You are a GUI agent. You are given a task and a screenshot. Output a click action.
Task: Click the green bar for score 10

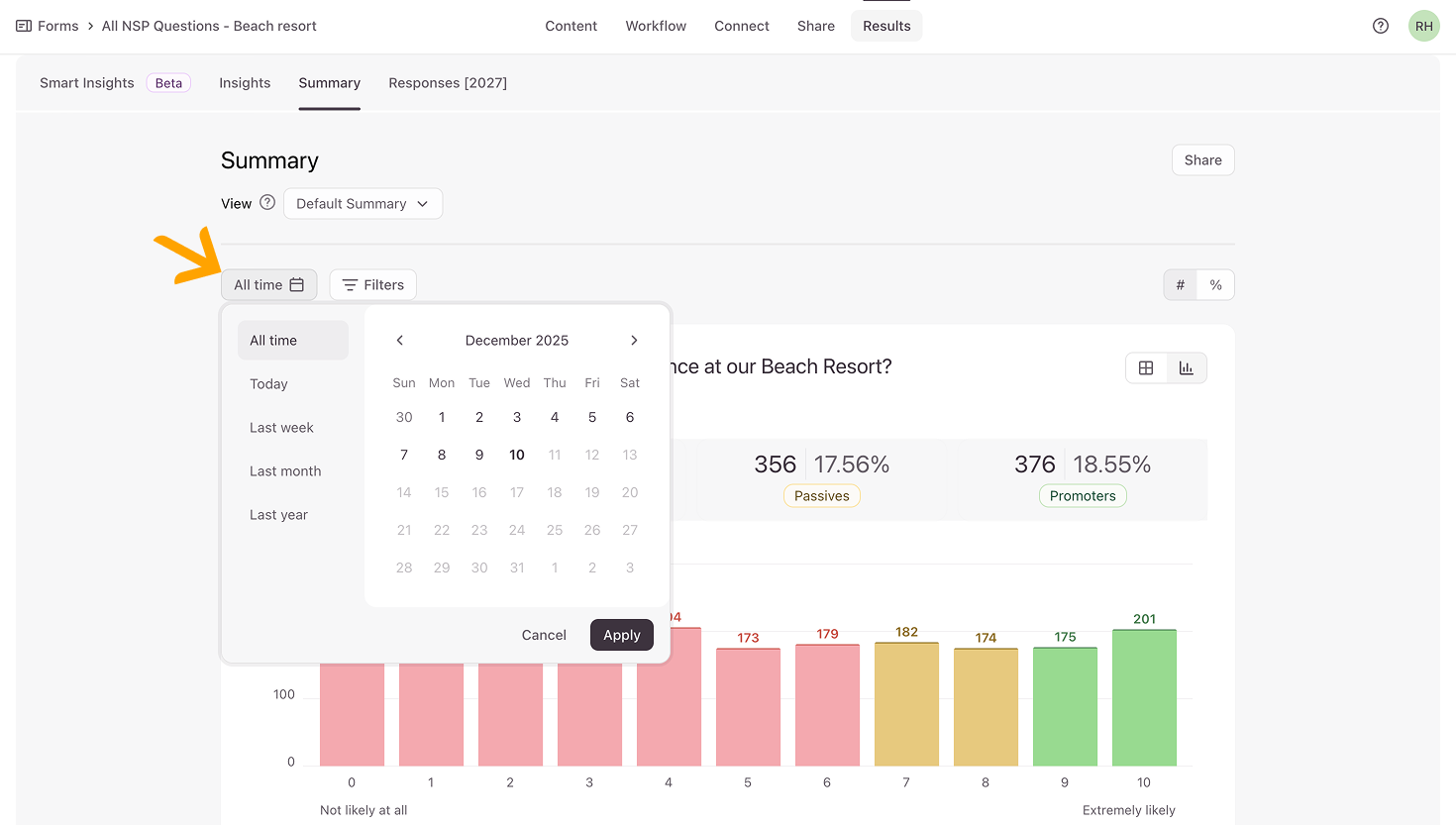click(1144, 697)
